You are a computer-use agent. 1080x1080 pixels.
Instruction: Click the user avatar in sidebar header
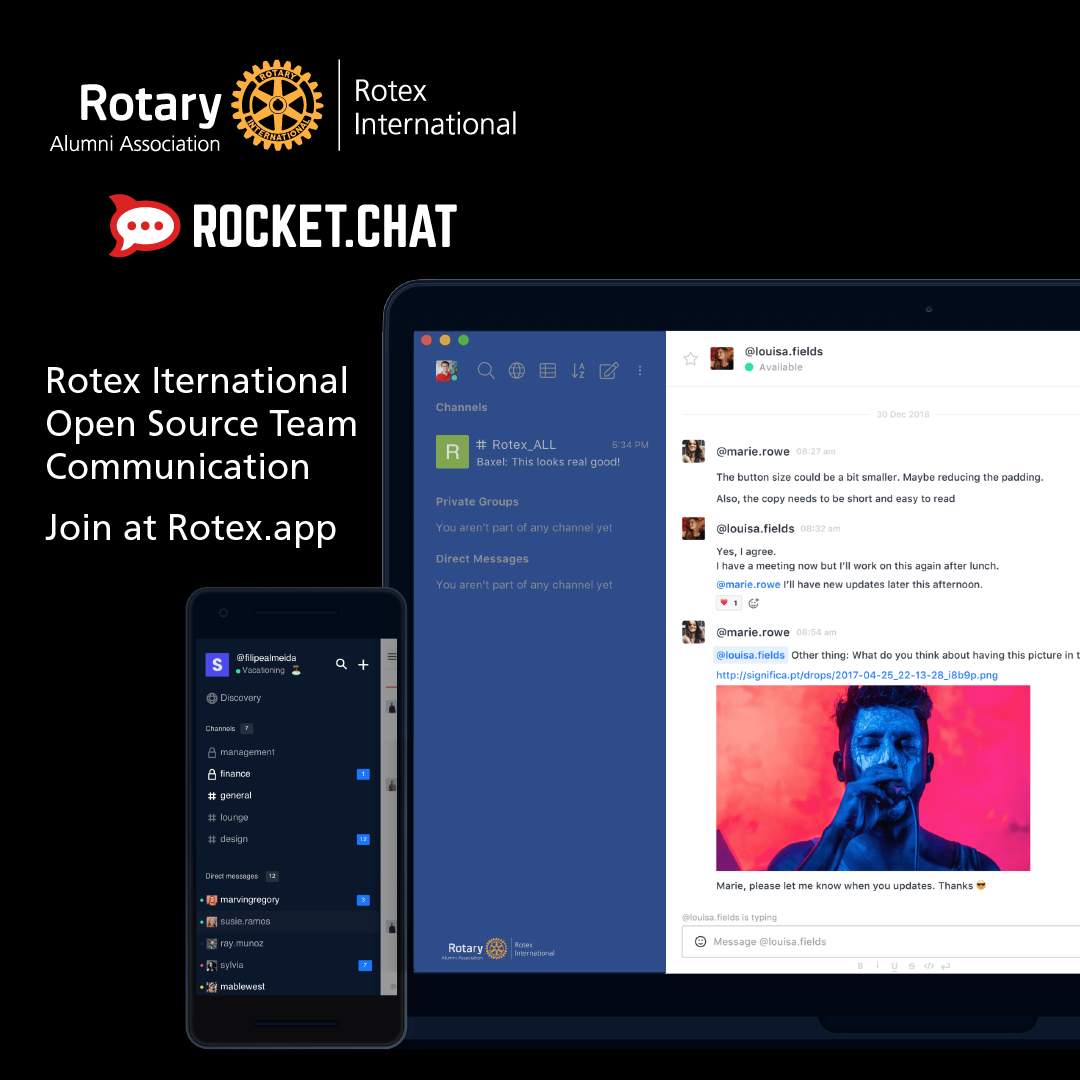446,371
